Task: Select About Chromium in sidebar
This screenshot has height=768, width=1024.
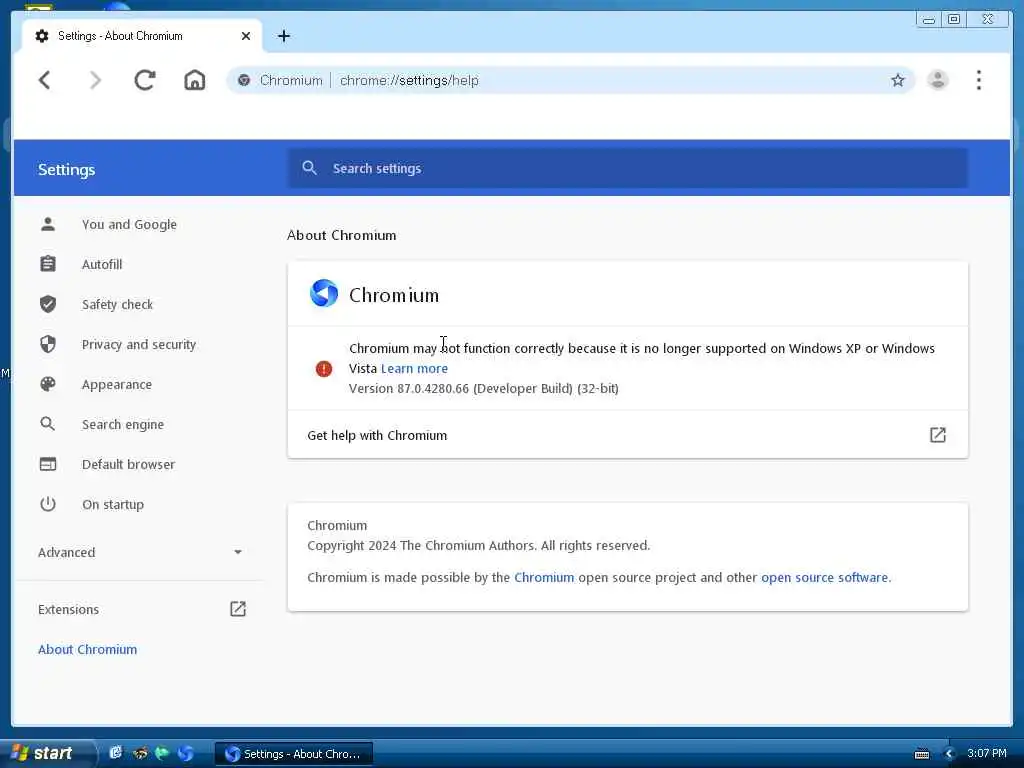Action: [88, 649]
